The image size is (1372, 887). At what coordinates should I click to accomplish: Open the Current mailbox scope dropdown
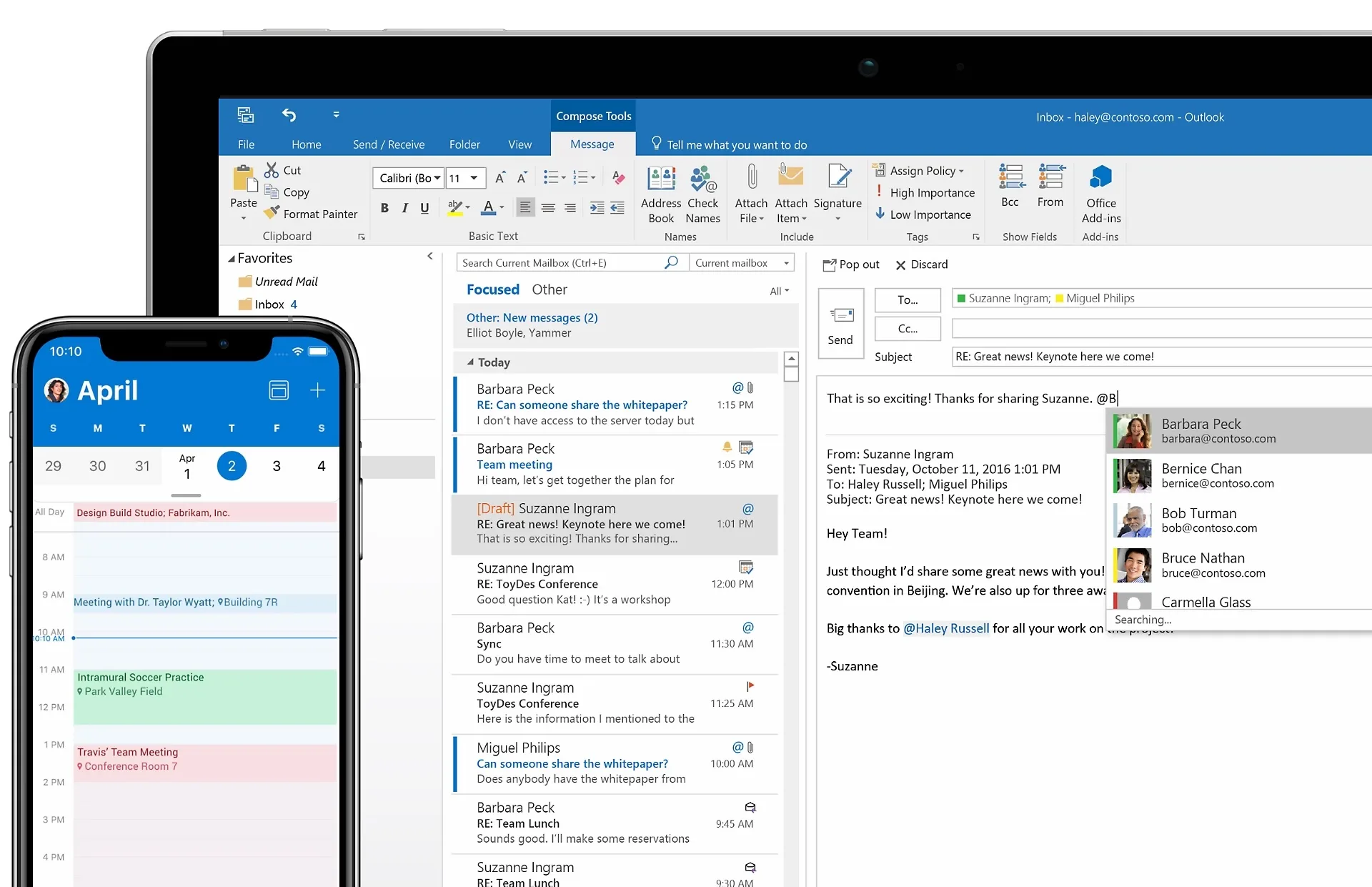787,263
